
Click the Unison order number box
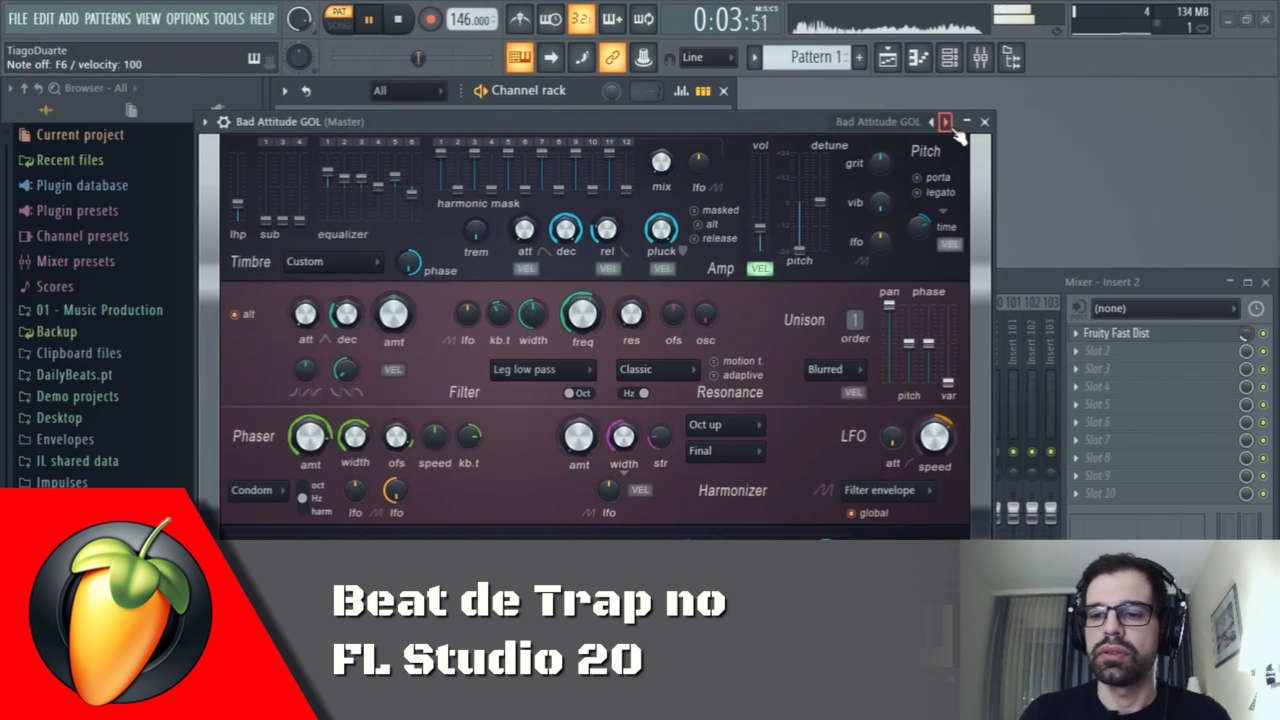pos(854,320)
